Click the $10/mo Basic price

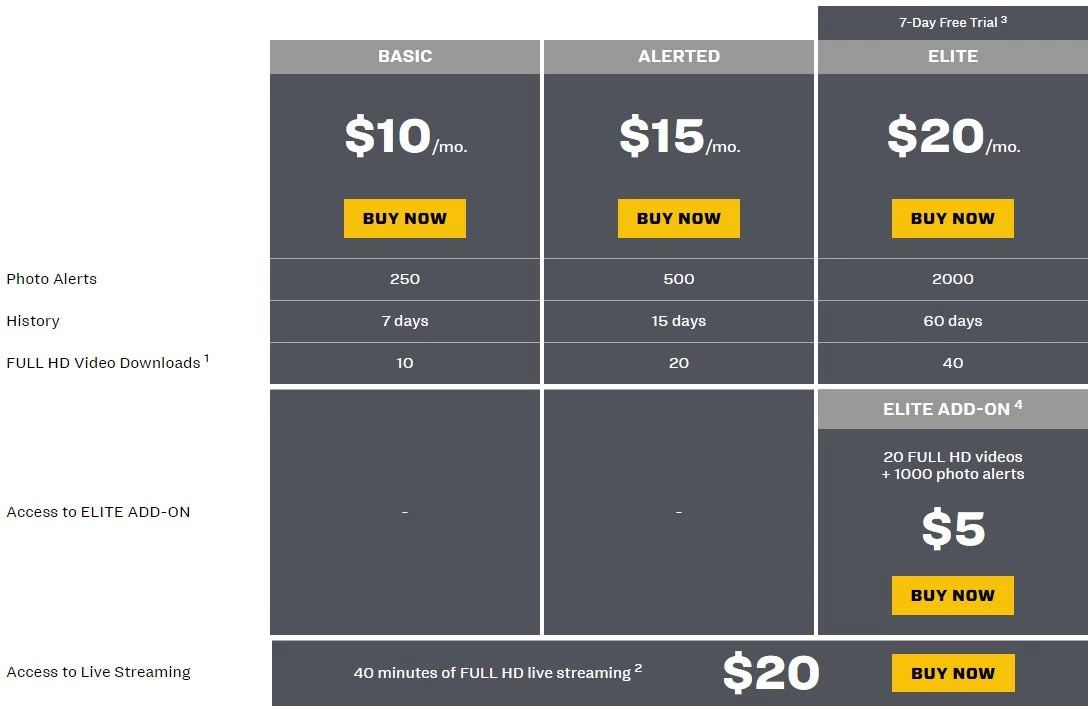tap(404, 137)
